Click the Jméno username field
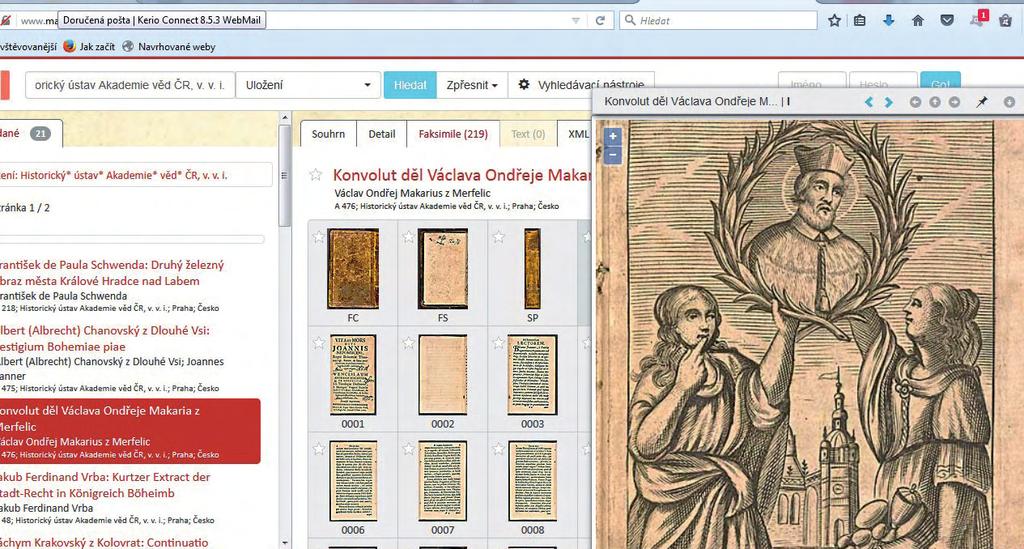The height and width of the screenshot is (549, 1024). tap(812, 85)
